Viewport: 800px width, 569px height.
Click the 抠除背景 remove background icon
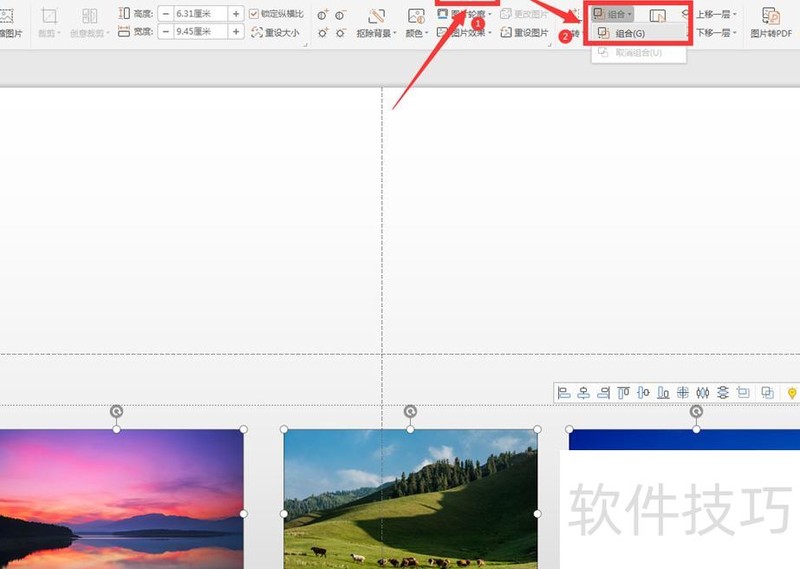376,17
